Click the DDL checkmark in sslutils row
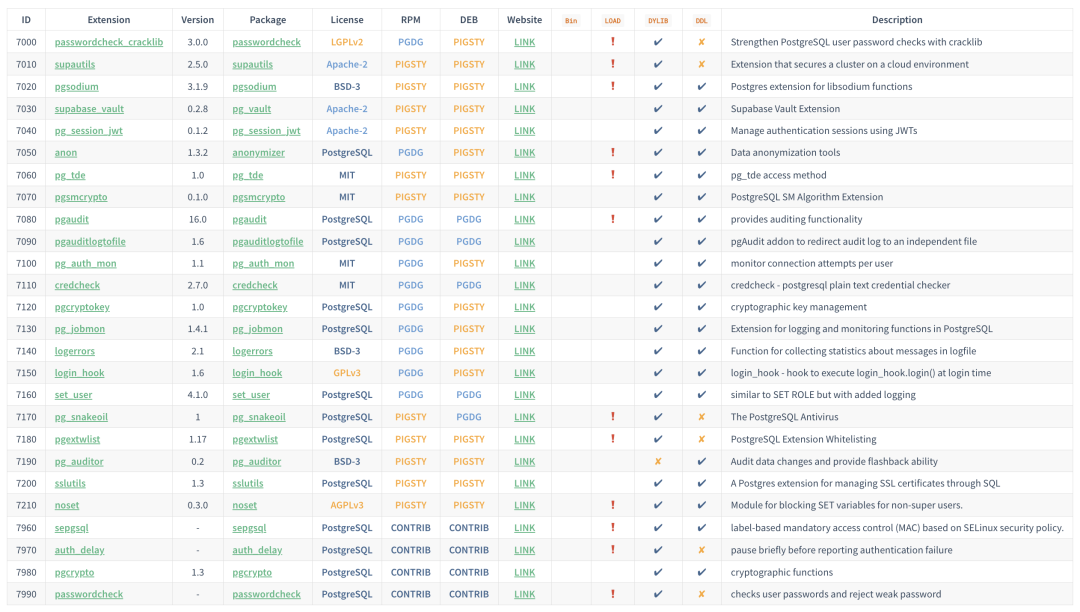Screen dimensions: 1080x612 (x=701, y=483)
